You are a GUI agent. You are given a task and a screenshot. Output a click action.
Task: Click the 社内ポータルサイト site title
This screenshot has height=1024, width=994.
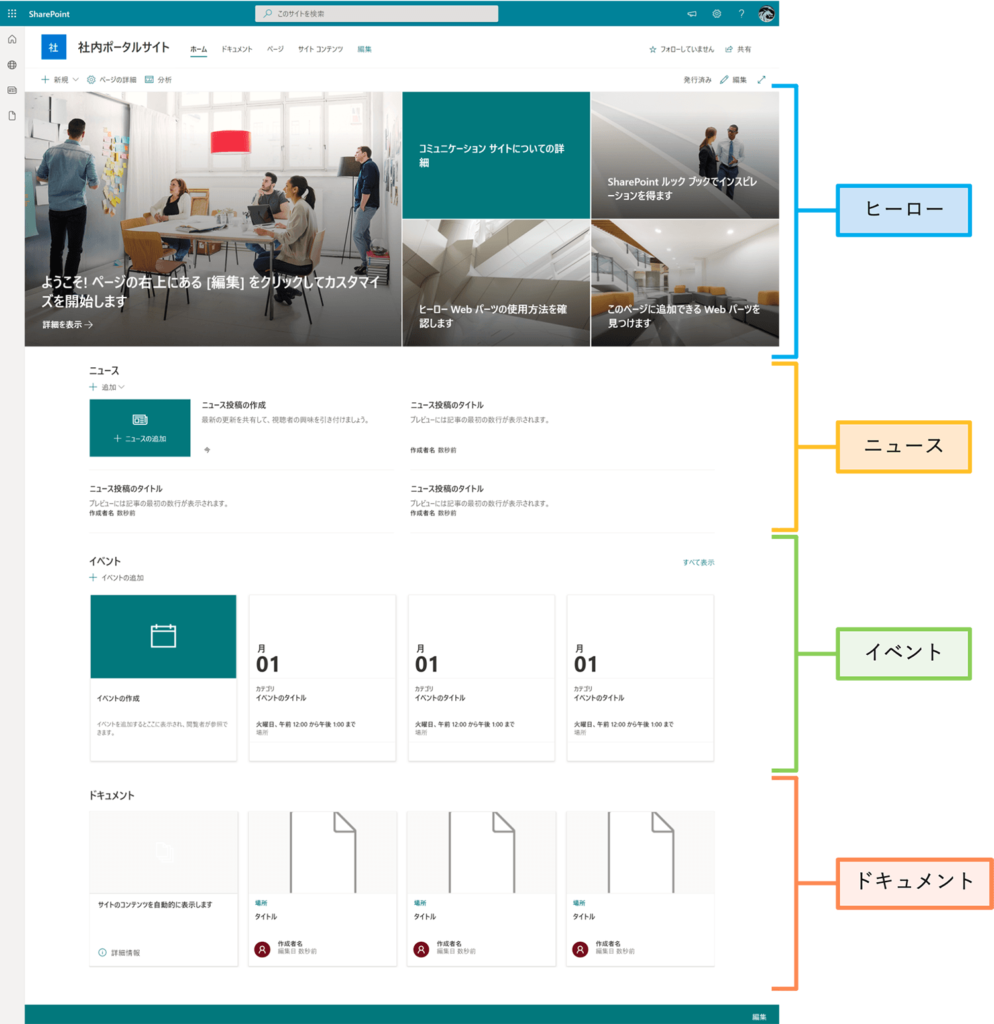coord(123,47)
